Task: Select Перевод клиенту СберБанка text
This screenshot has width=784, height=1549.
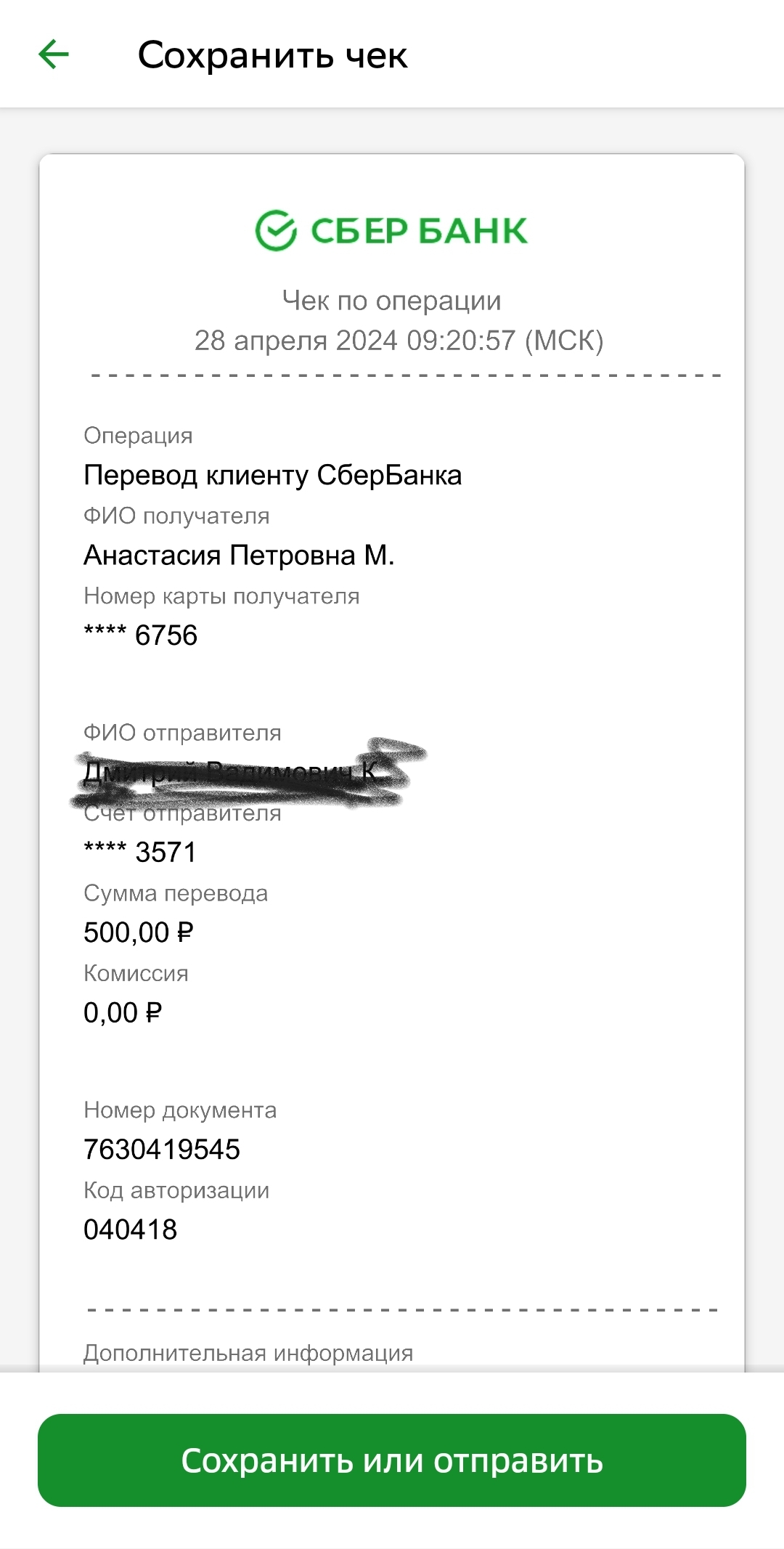Action: coord(272,476)
